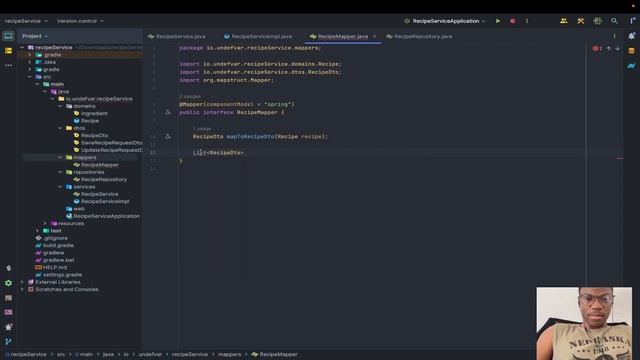Collapse the main folder node
This screenshot has height=360, width=640.
37,84
